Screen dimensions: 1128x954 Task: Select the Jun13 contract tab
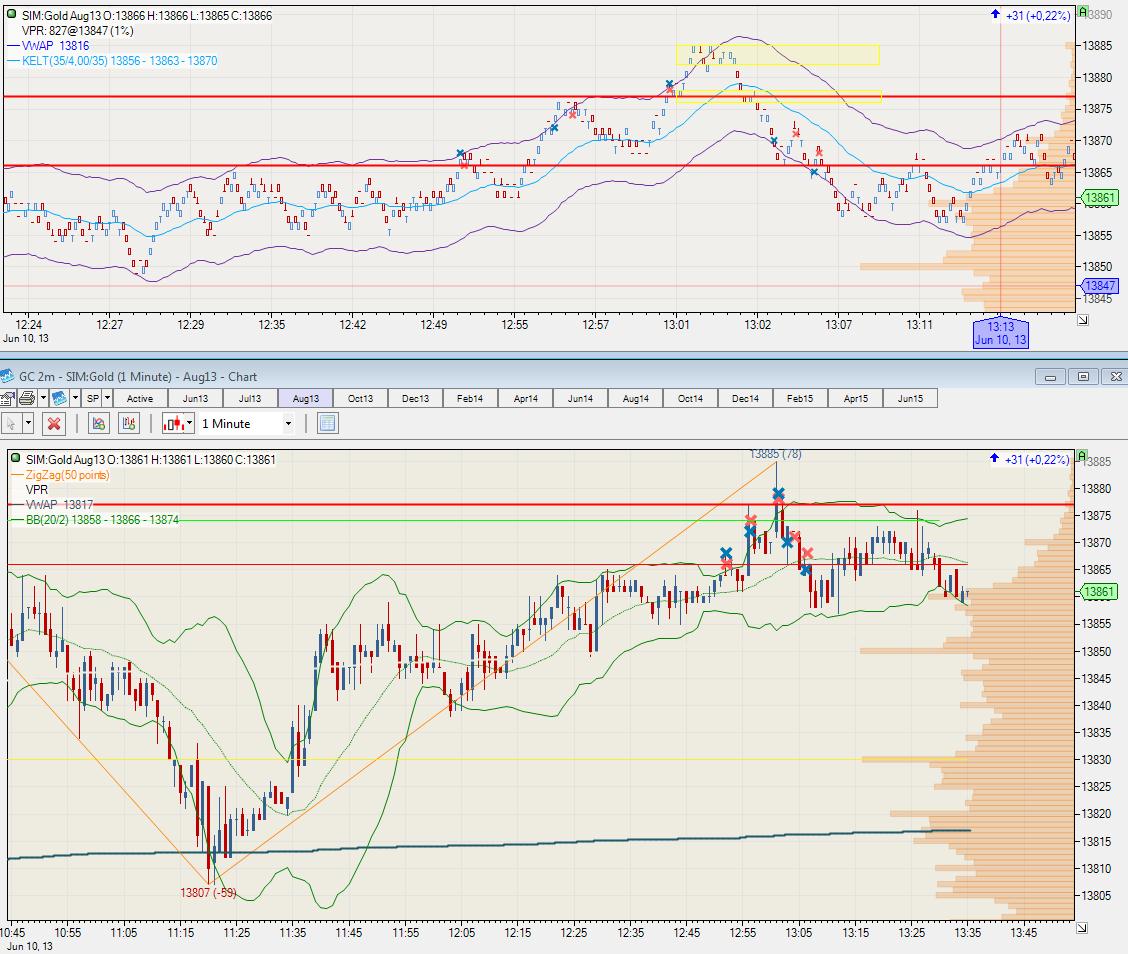tap(195, 399)
